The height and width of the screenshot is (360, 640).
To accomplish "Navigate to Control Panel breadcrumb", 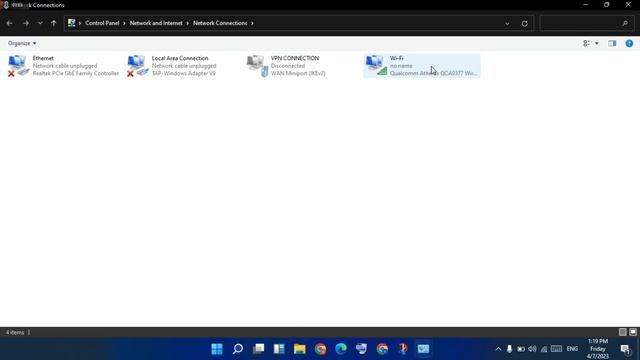I will [102, 23].
